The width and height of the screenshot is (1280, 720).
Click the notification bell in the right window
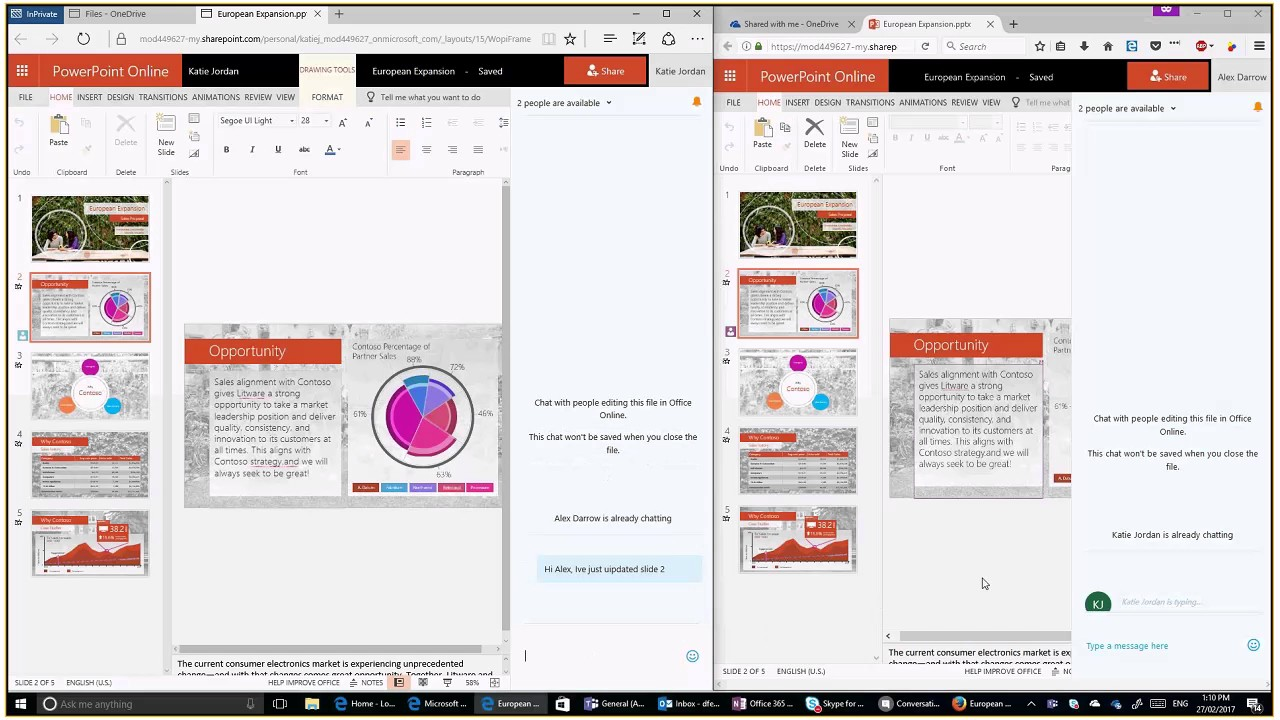1258,107
